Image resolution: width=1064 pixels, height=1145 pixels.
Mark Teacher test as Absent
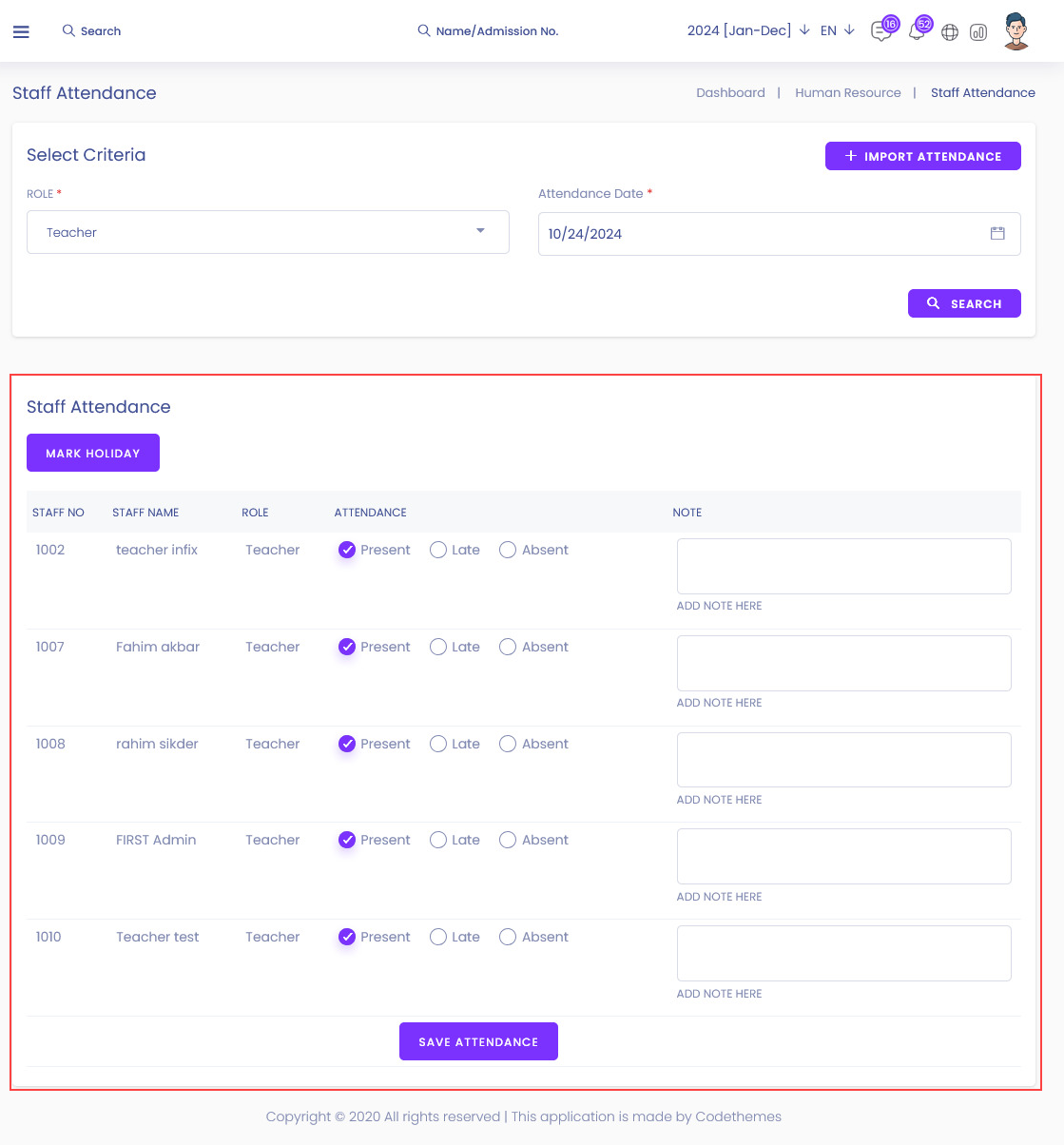[508, 937]
